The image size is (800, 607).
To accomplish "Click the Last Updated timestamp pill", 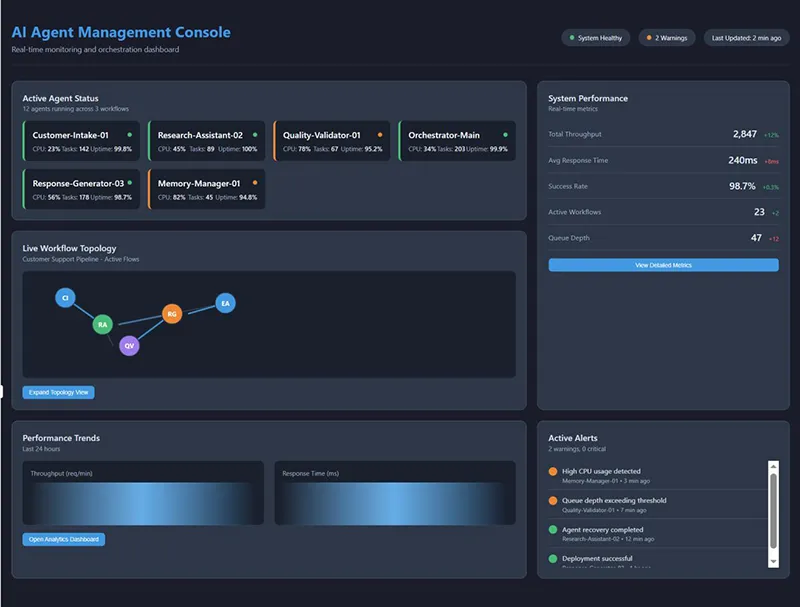I will coord(746,38).
